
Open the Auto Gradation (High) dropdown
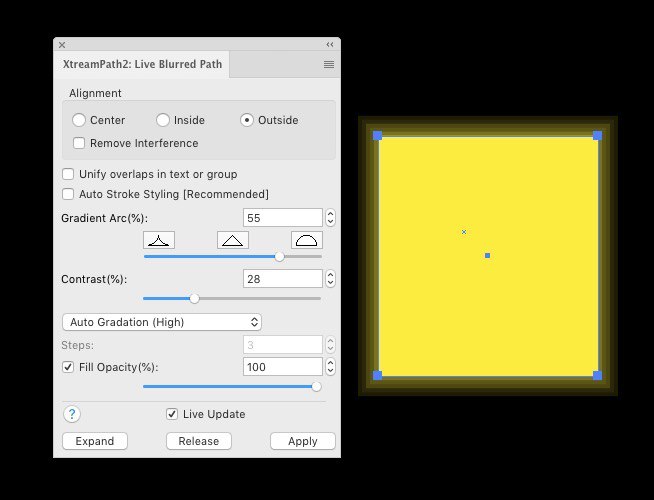[x=162, y=322]
